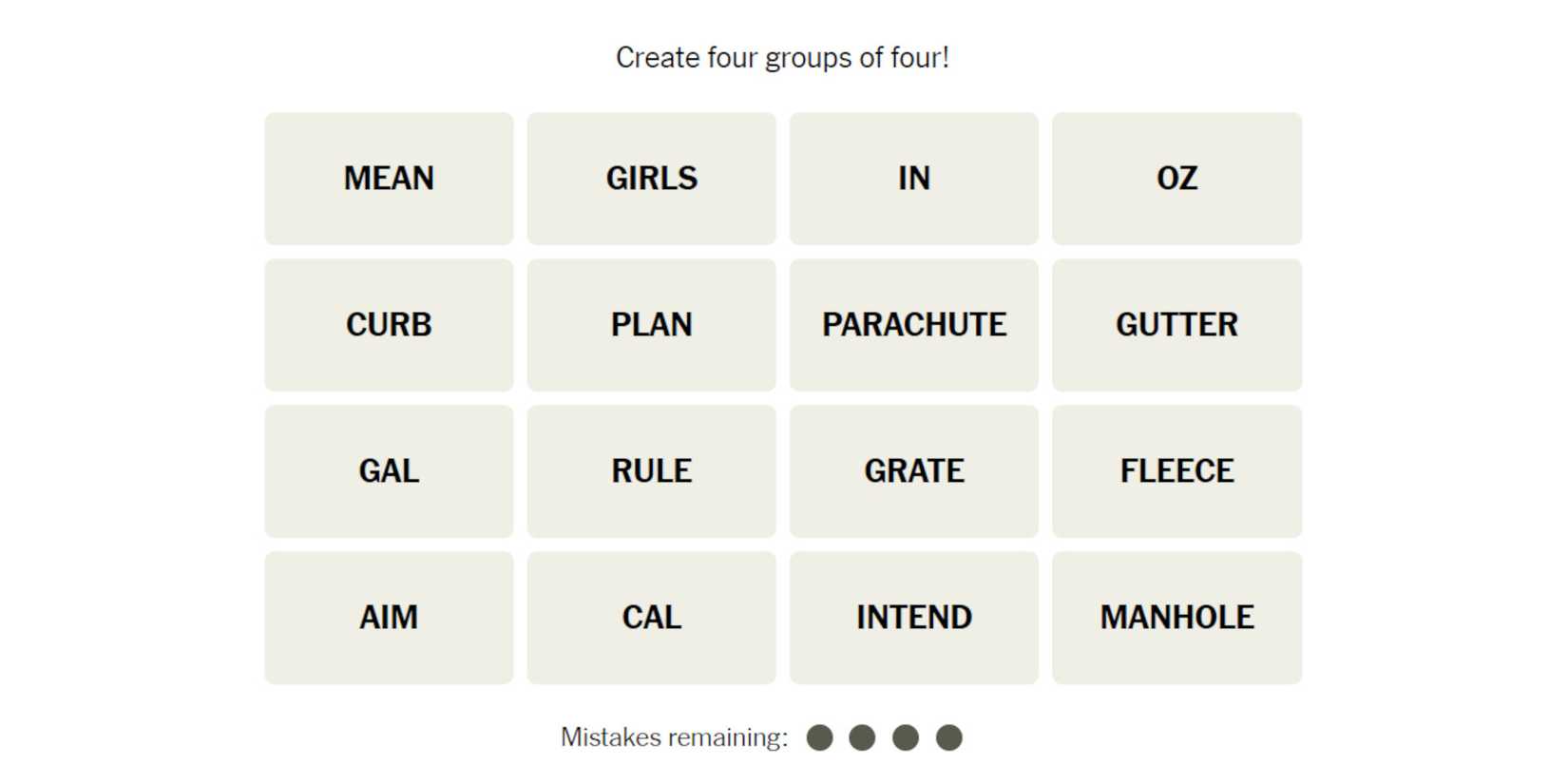Screen dimensions: 1568x784
Task: Pick the MANHOLE tile
Action: [1176, 618]
